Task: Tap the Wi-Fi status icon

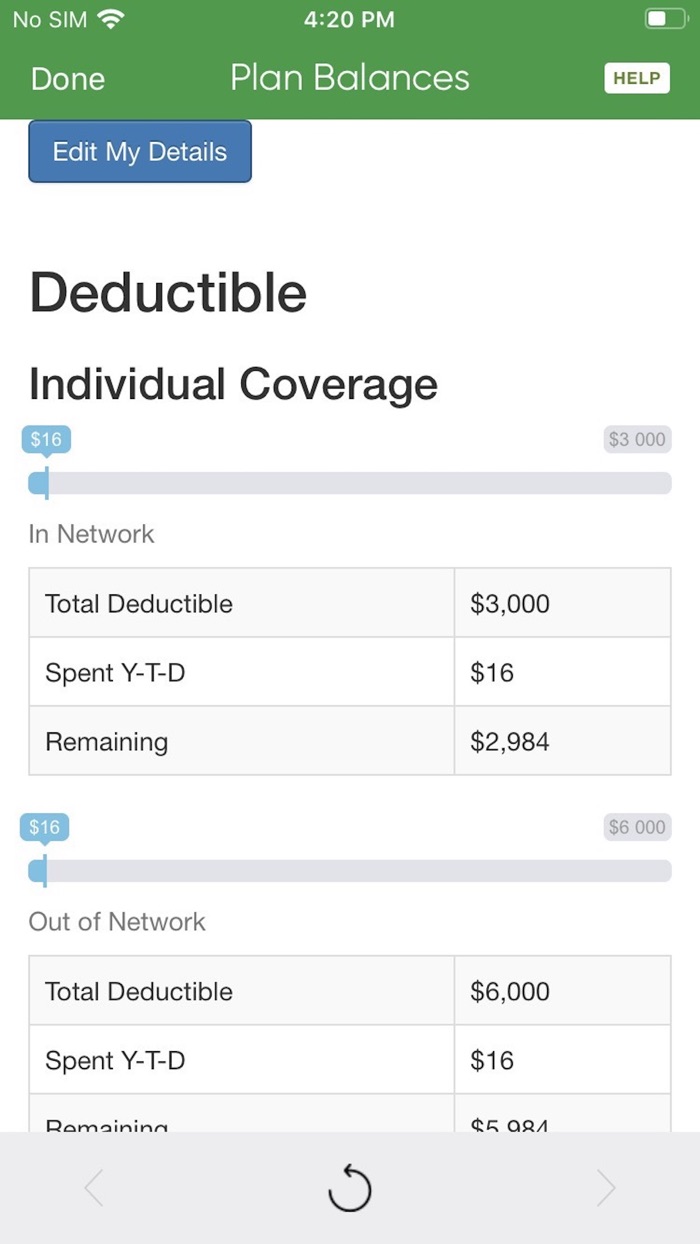Action: click(112, 19)
